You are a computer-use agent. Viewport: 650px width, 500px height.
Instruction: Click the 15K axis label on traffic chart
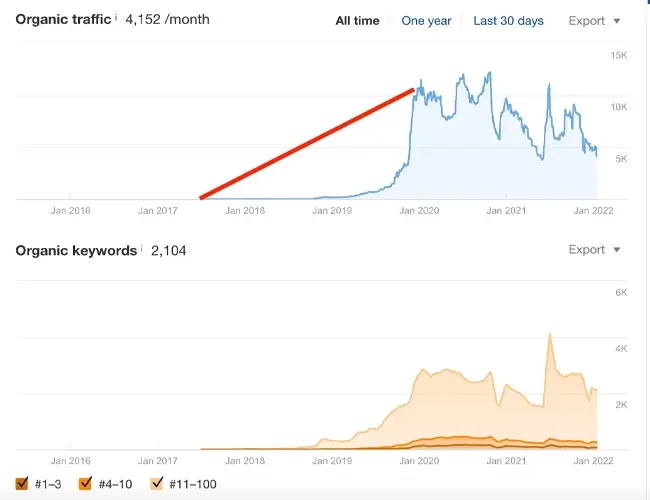click(618, 55)
